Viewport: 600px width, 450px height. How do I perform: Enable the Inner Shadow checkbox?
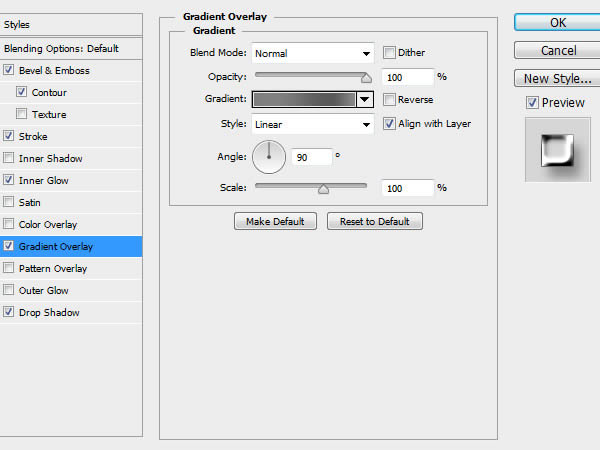8,158
